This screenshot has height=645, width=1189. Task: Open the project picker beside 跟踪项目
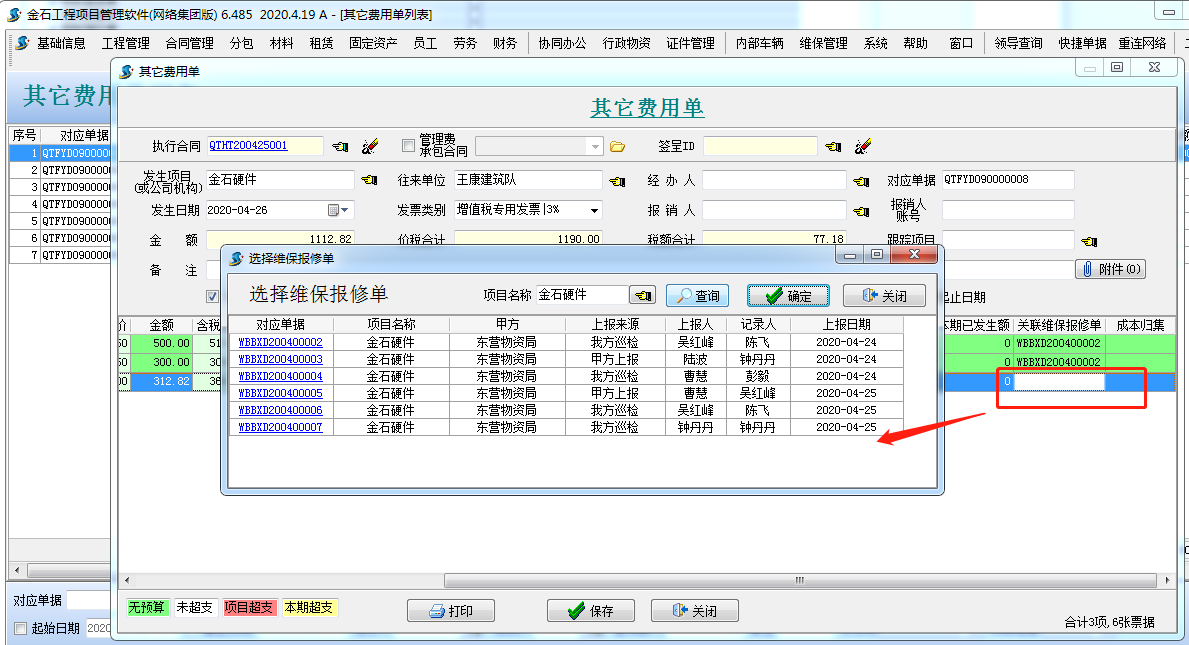(1089, 240)
